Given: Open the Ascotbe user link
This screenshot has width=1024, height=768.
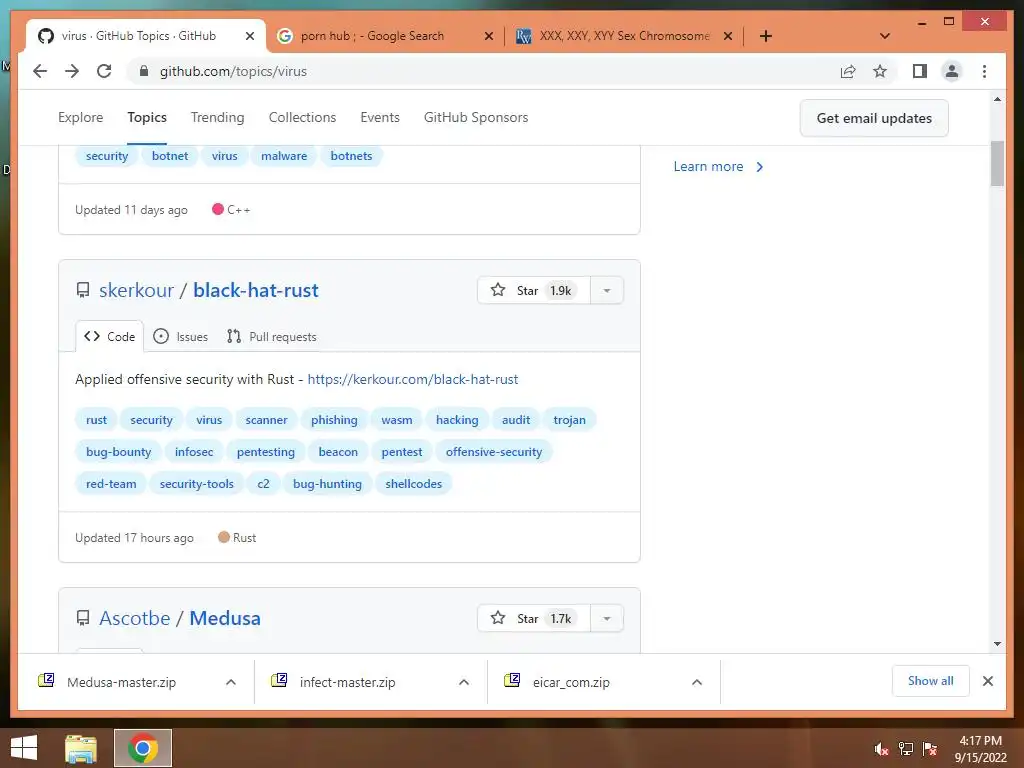Looking at the screenshot, I should point(135,618).
